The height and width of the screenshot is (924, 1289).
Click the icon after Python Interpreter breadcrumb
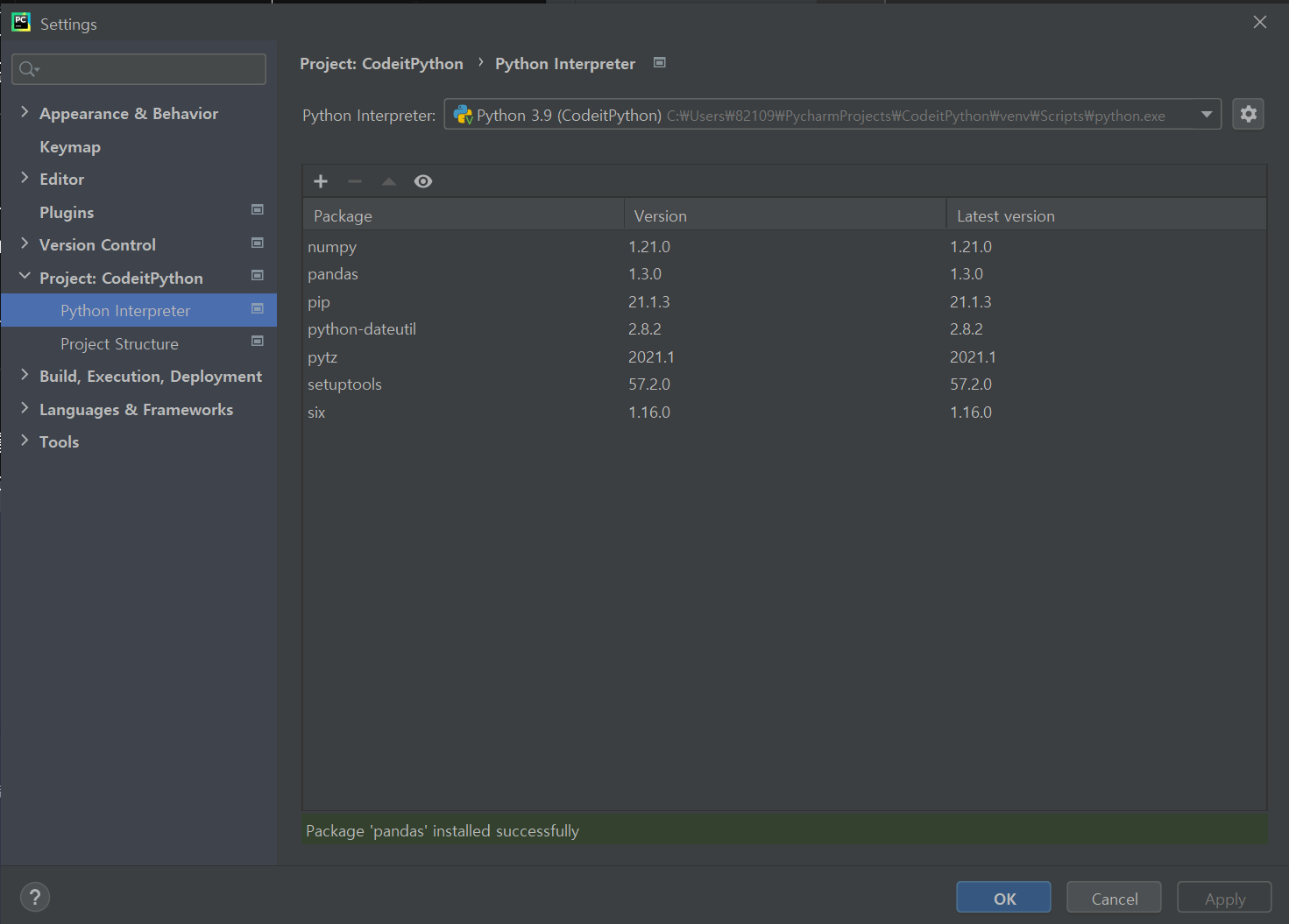(660, 62)
